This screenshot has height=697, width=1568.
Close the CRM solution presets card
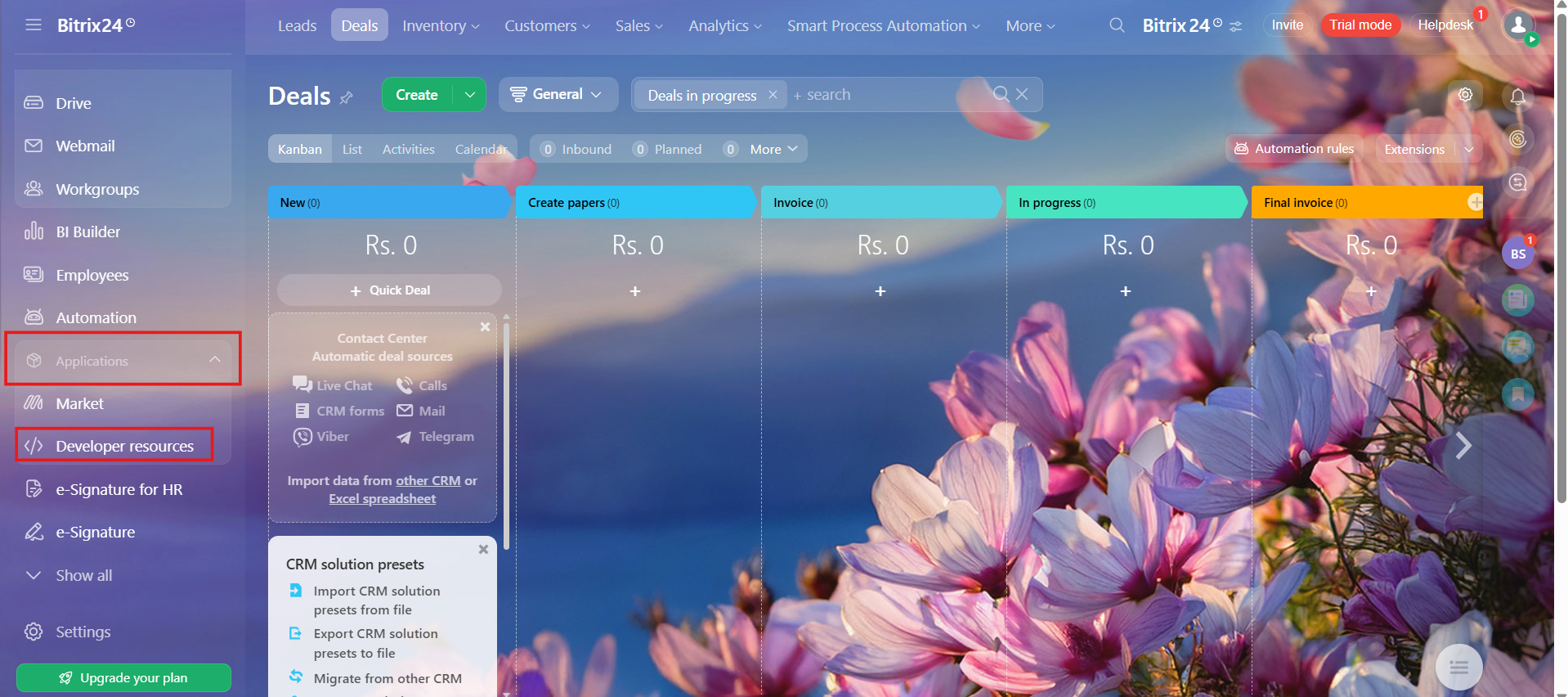[x=483, y=549]
